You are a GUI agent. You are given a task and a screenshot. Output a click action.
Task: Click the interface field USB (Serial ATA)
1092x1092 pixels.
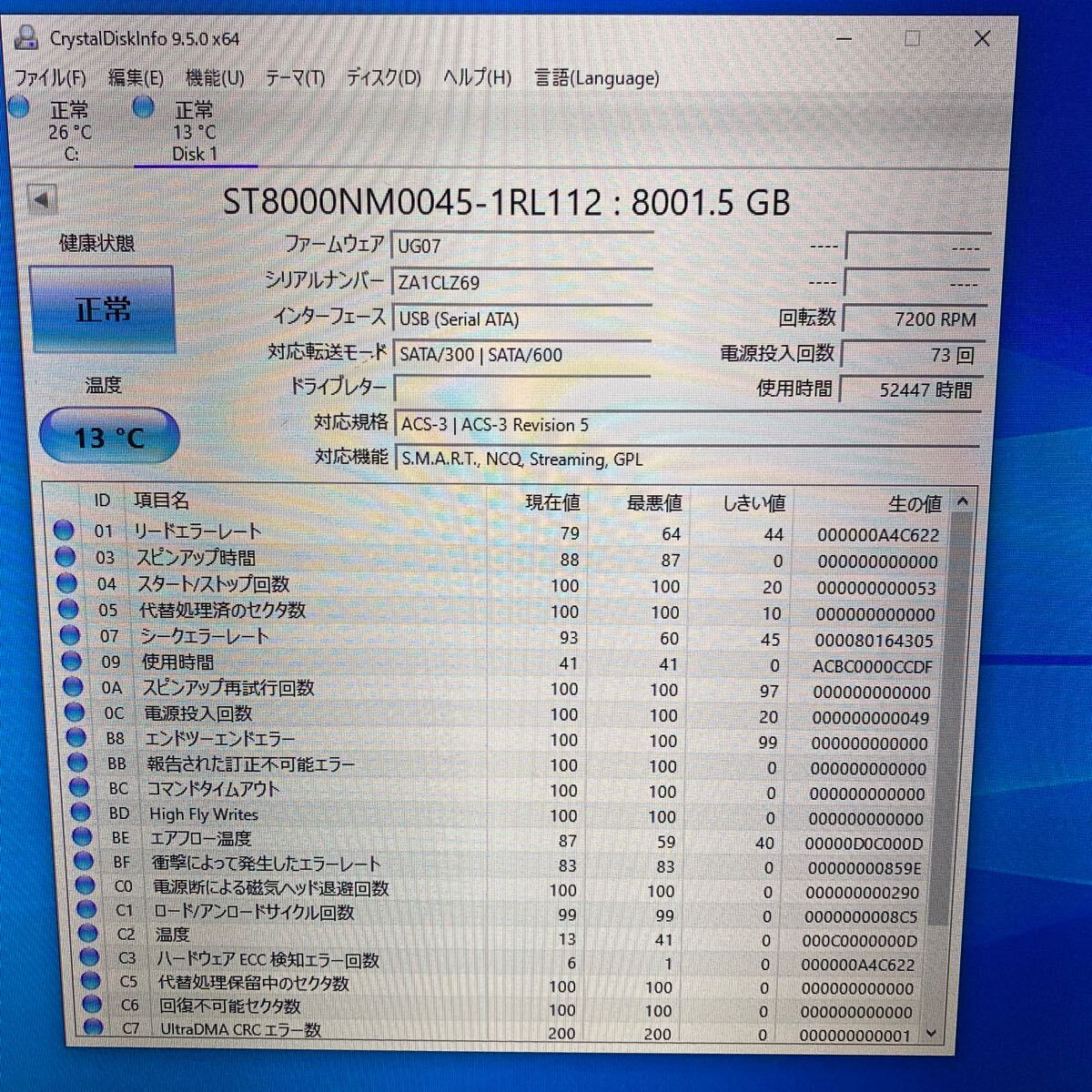point(521,318)
